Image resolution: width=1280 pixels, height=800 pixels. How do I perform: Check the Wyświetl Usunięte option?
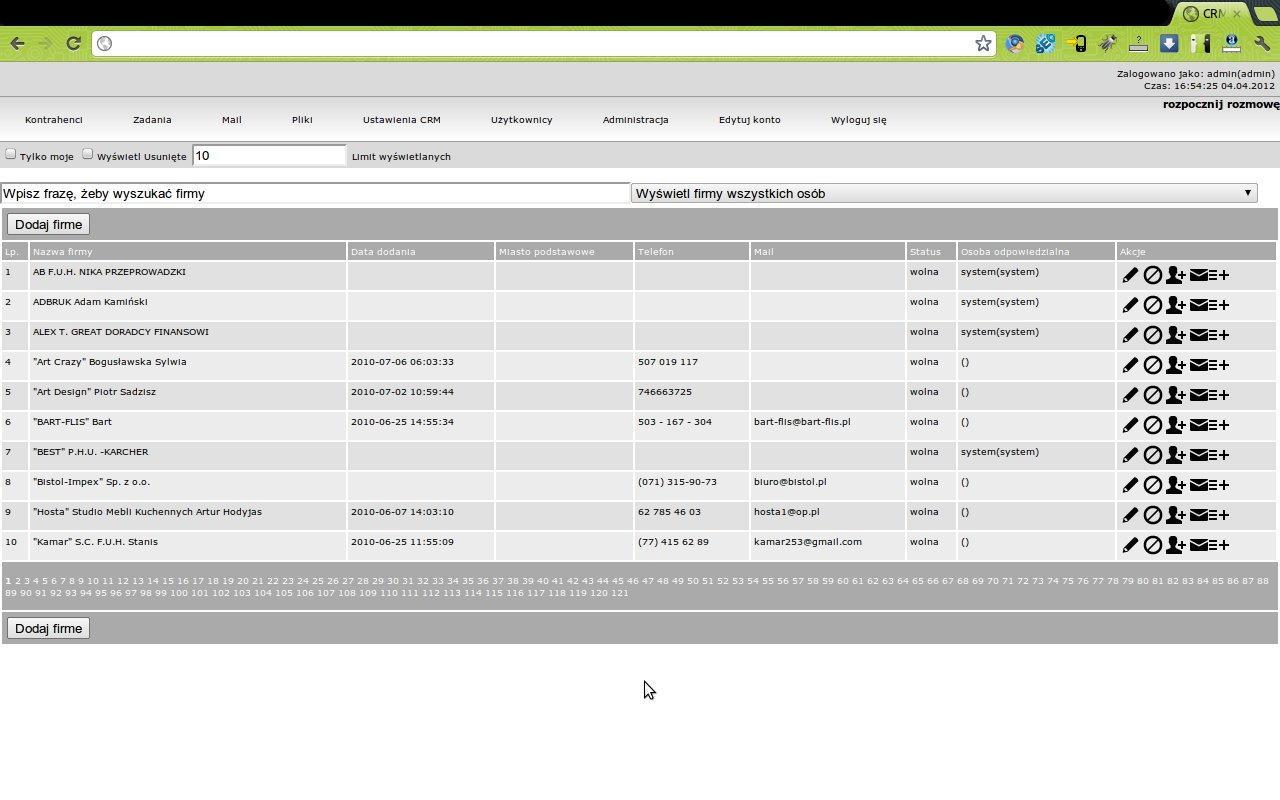pyautogui.click(x=88, y=152)
